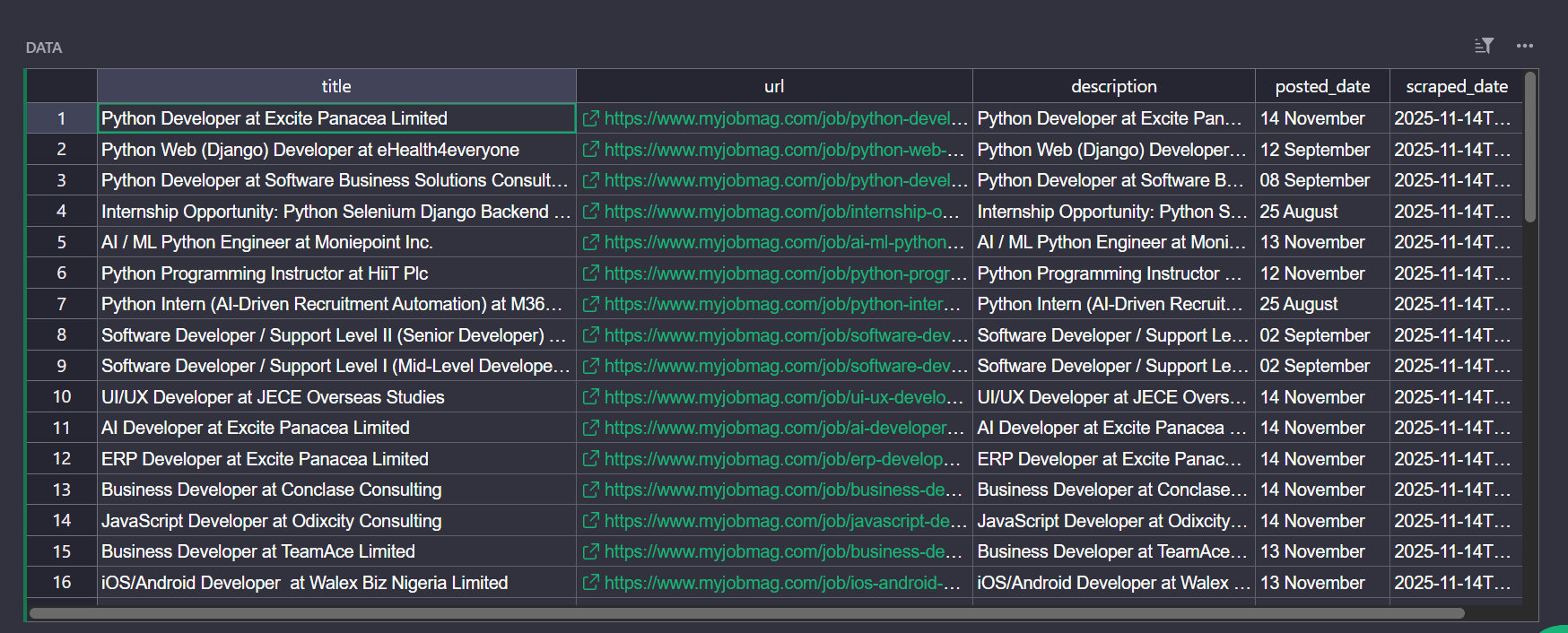The height and width of the screenshot is (633, 1568).
Task: Open external link icon in row 12
Action: pyautogui.click(x=590, y=459)
